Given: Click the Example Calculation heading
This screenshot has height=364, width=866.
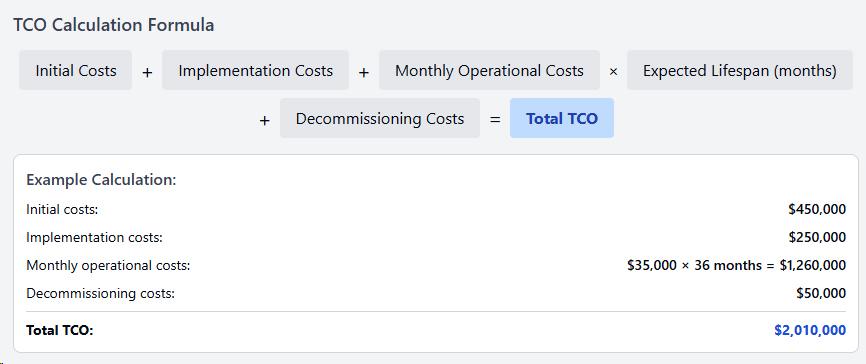Looking at the screenshot, I should 101,180.
